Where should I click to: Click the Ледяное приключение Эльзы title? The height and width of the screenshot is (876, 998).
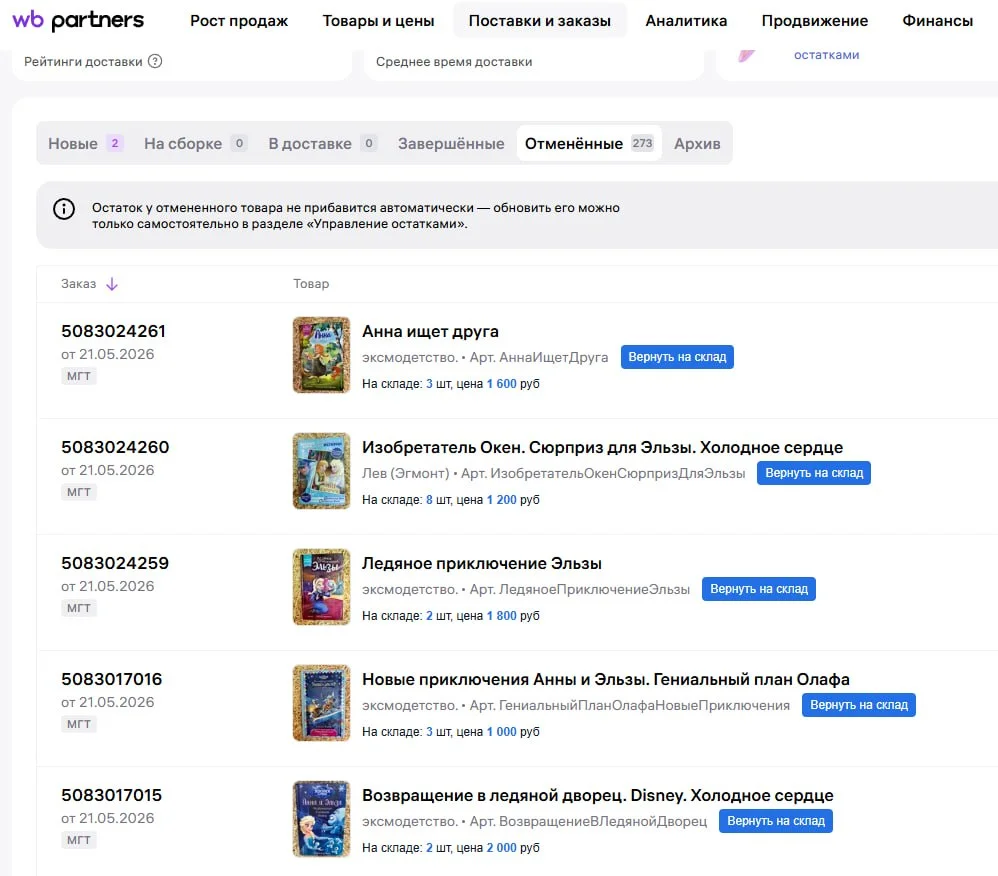[x=482, y=563]
